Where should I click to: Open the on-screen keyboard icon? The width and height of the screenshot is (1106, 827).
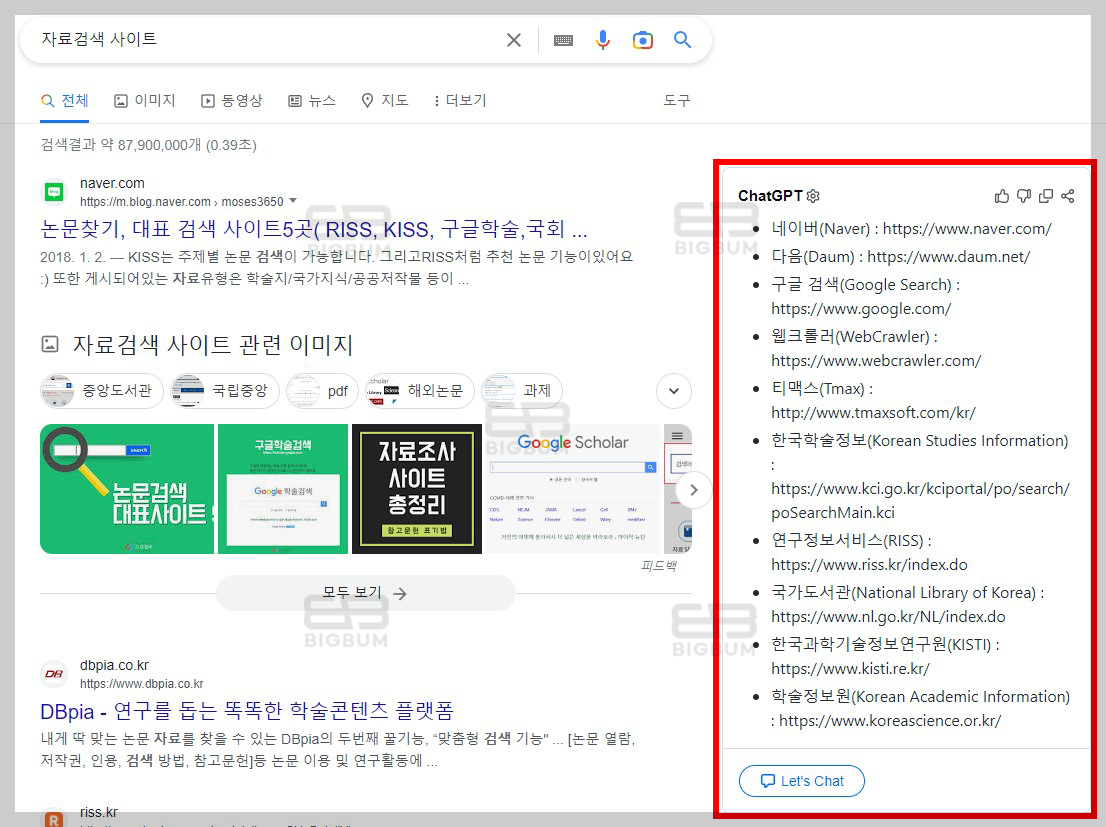tap(563, 40)
